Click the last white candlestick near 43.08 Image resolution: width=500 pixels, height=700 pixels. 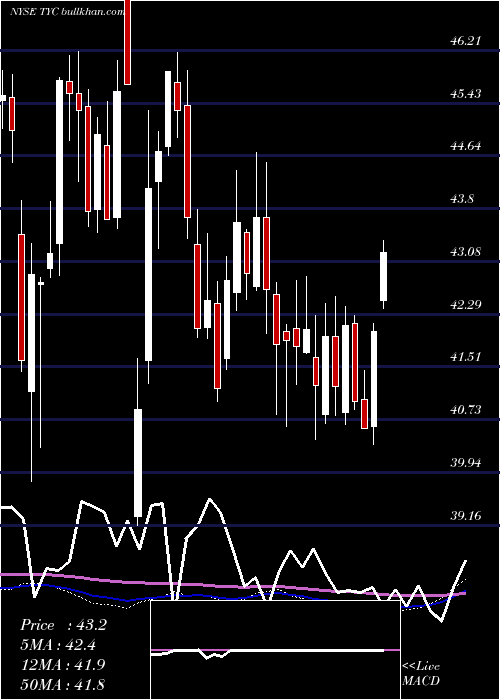tap(383, 276)
